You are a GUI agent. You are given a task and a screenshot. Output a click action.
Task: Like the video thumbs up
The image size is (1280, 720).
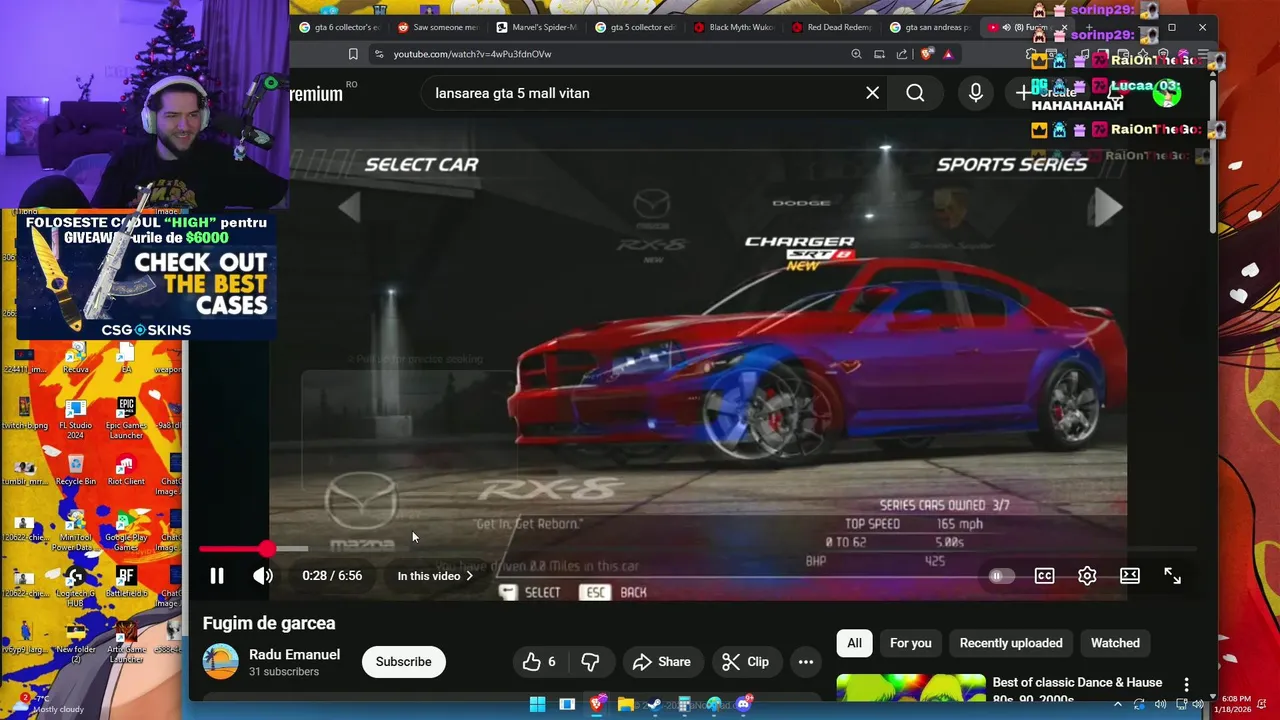(x=539, y=662)
